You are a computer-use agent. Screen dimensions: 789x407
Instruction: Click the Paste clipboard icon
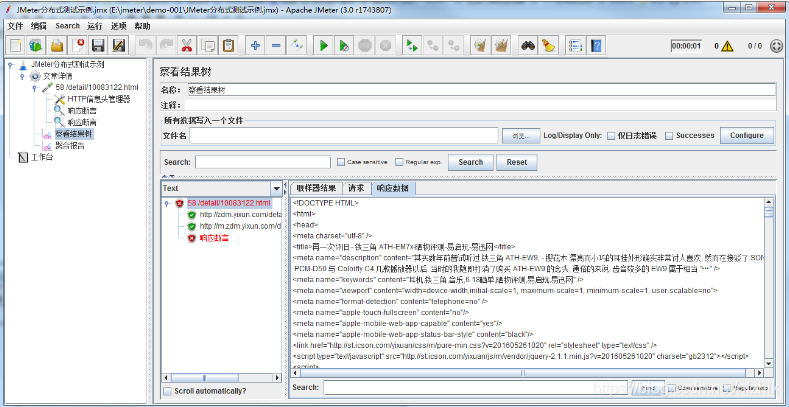228,46
